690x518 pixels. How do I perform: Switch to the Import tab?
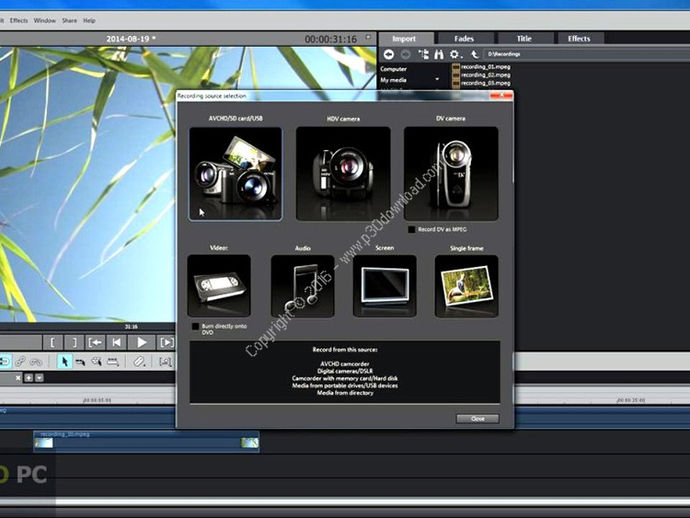click(x=404, y=38)
